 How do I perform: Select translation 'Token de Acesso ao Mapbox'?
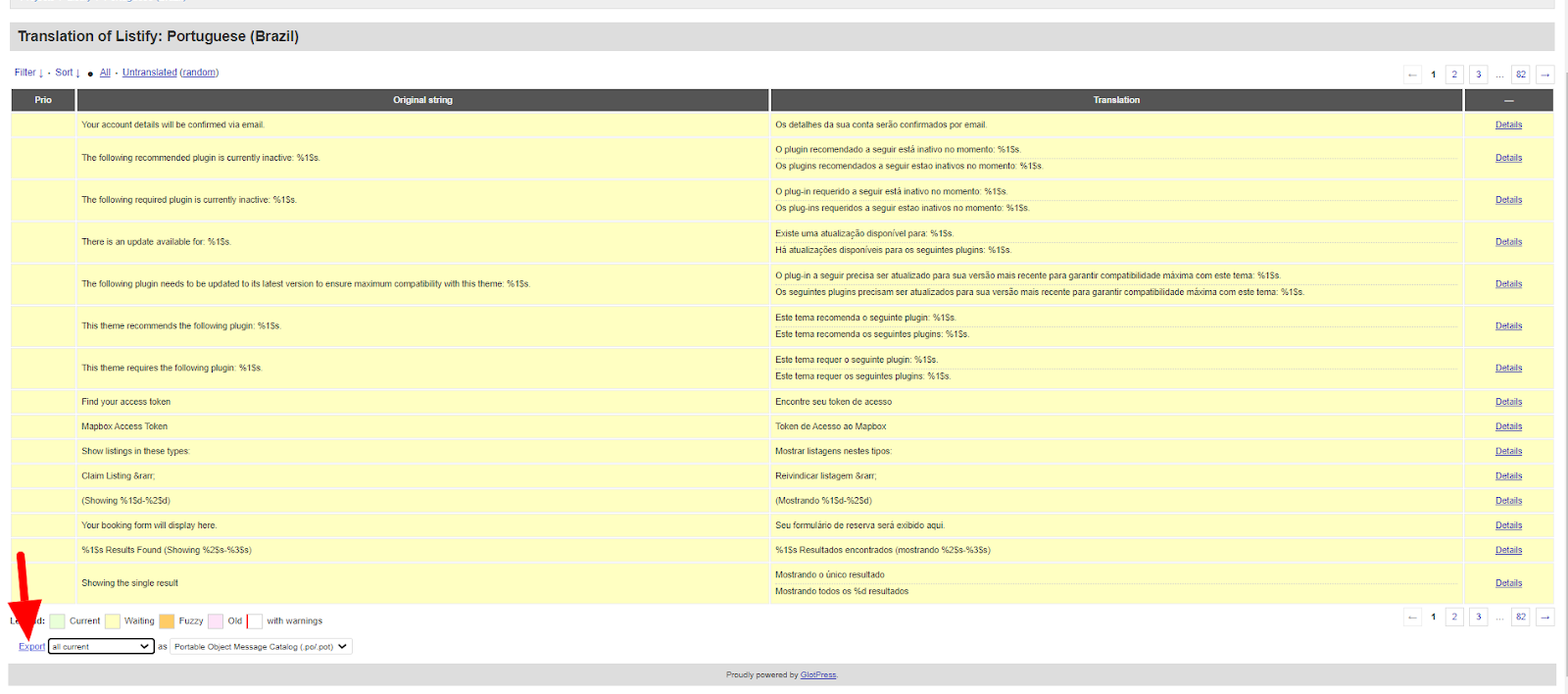click(x=830, y=426)
